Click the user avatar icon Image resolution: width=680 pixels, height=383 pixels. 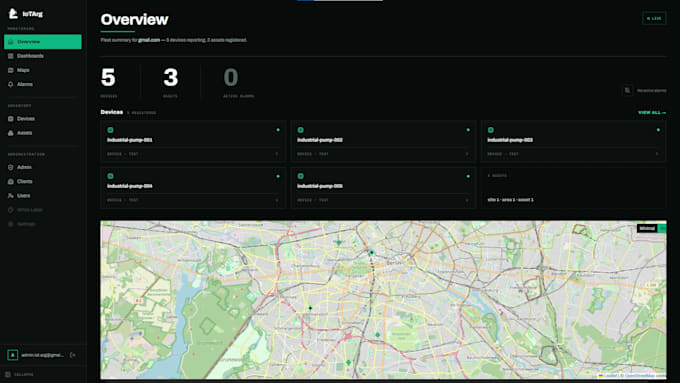pos(13,355)
